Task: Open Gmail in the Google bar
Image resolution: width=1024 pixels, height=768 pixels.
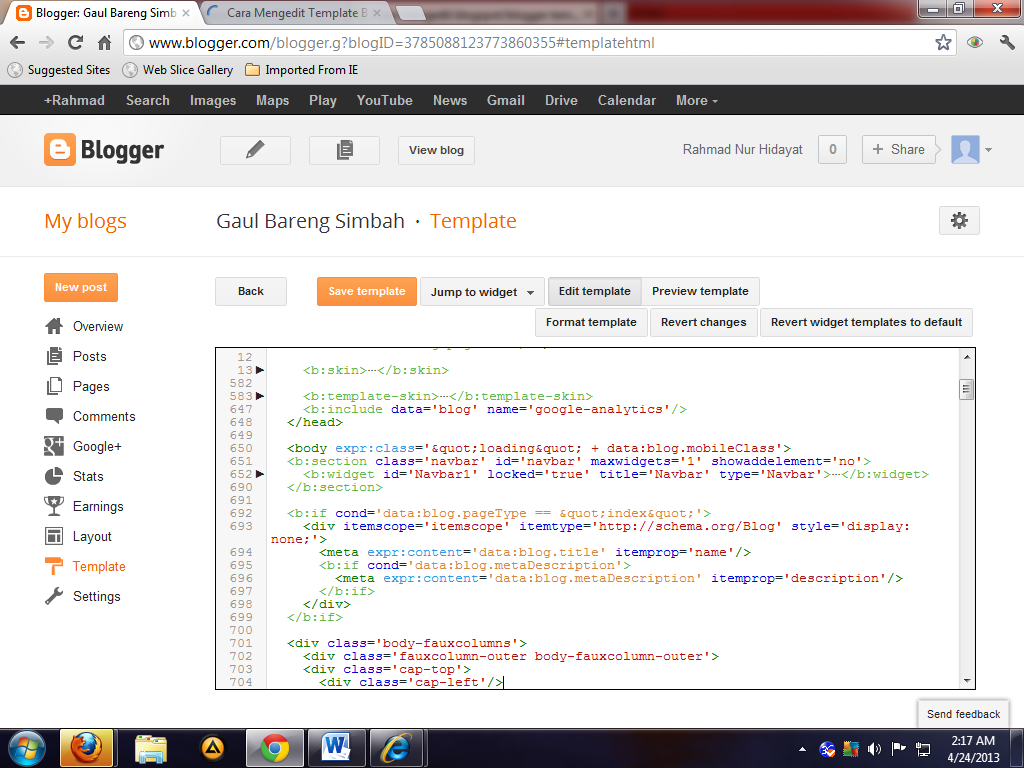Action: 505,101
